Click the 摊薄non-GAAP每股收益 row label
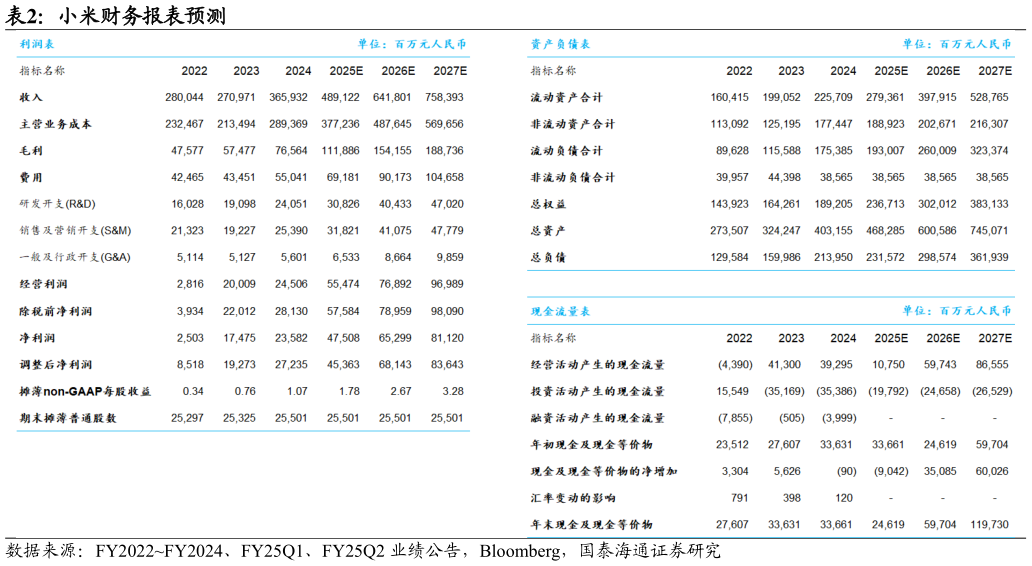1032x566 pixels. (85, 392)
